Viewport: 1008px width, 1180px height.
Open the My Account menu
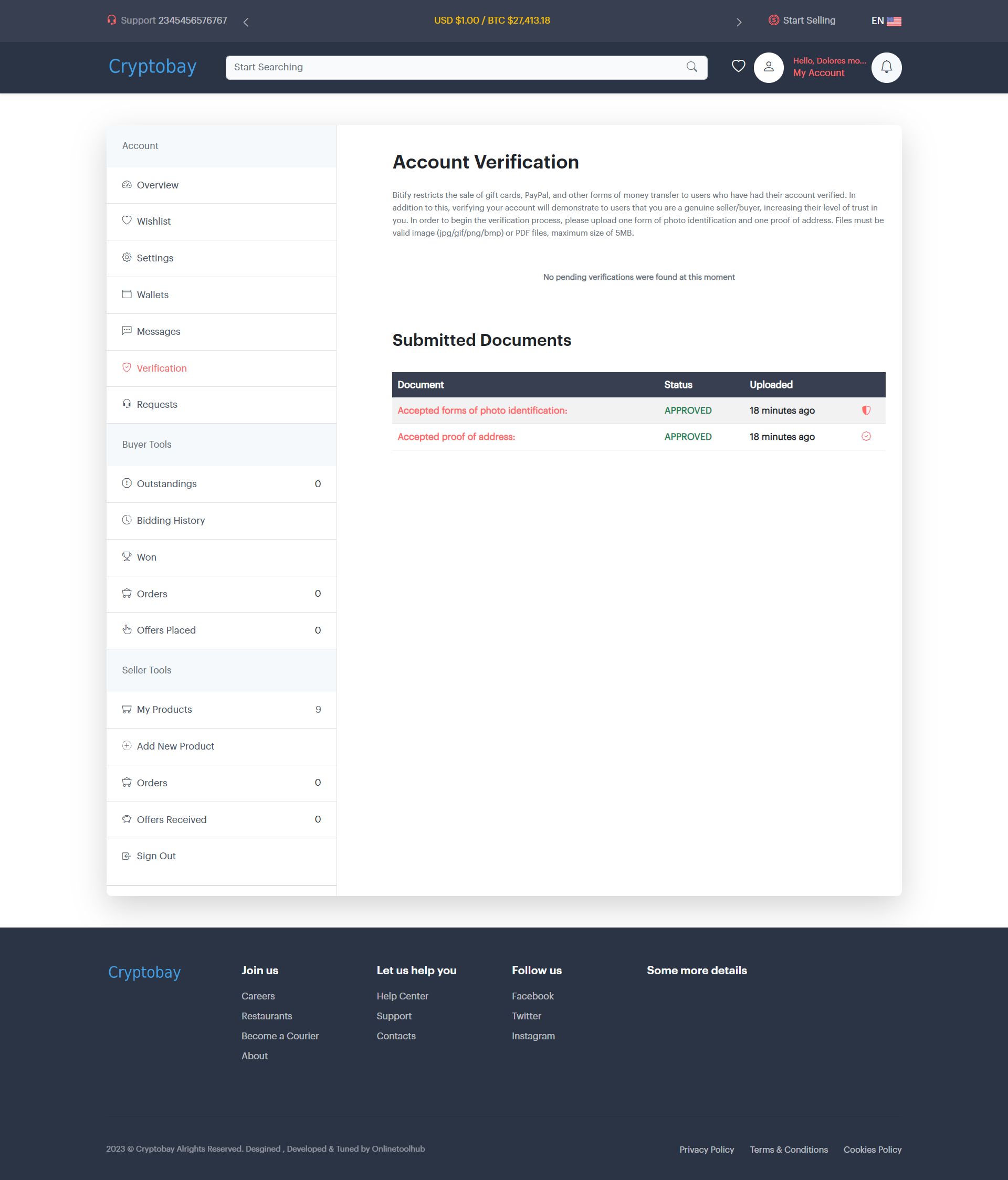pyautogui.click(x=818, y=73)
